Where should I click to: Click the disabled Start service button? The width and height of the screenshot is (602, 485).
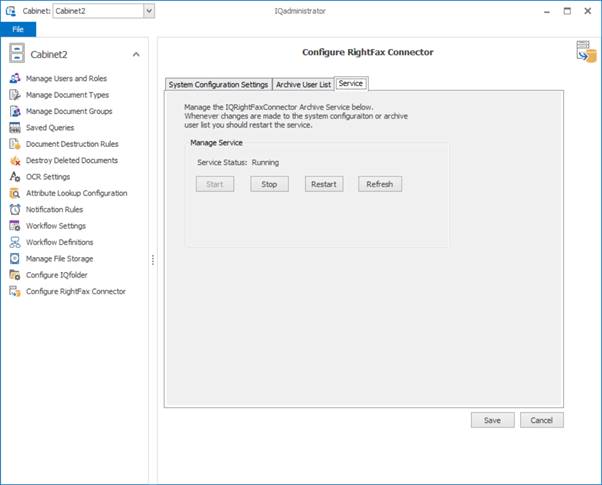pos(215,184)
